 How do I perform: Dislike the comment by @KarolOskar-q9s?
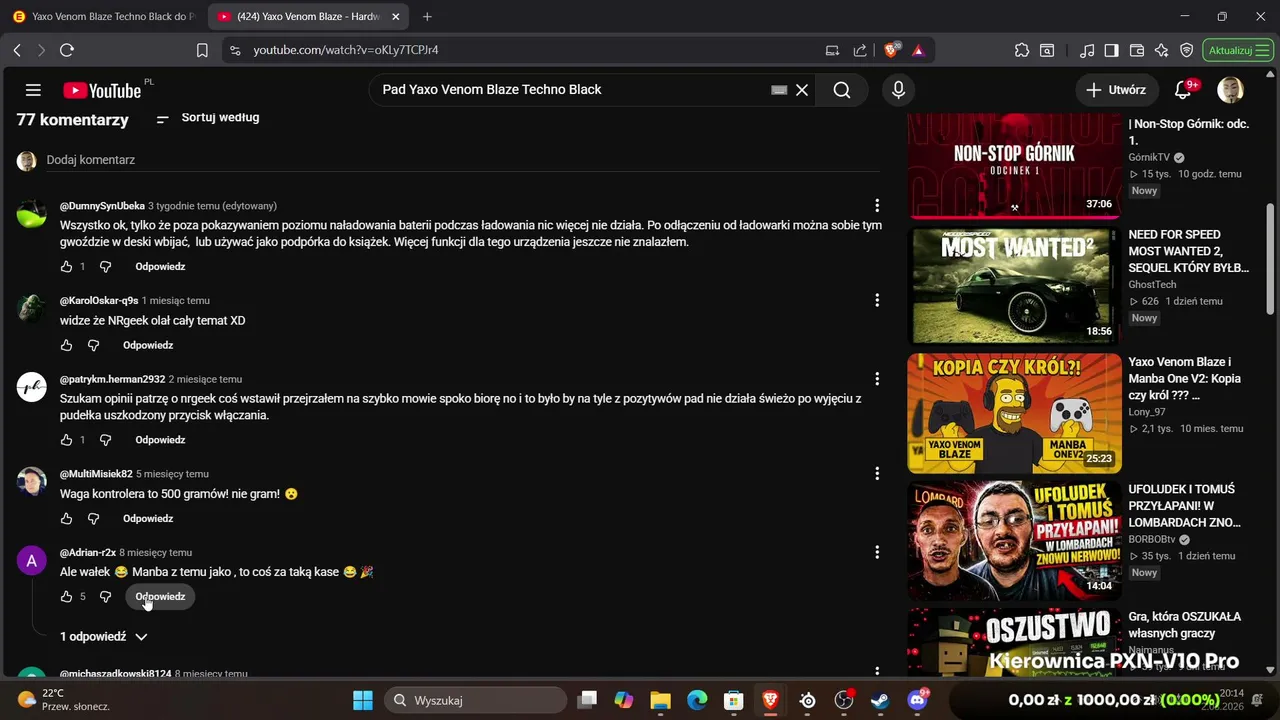pos(93,345)
